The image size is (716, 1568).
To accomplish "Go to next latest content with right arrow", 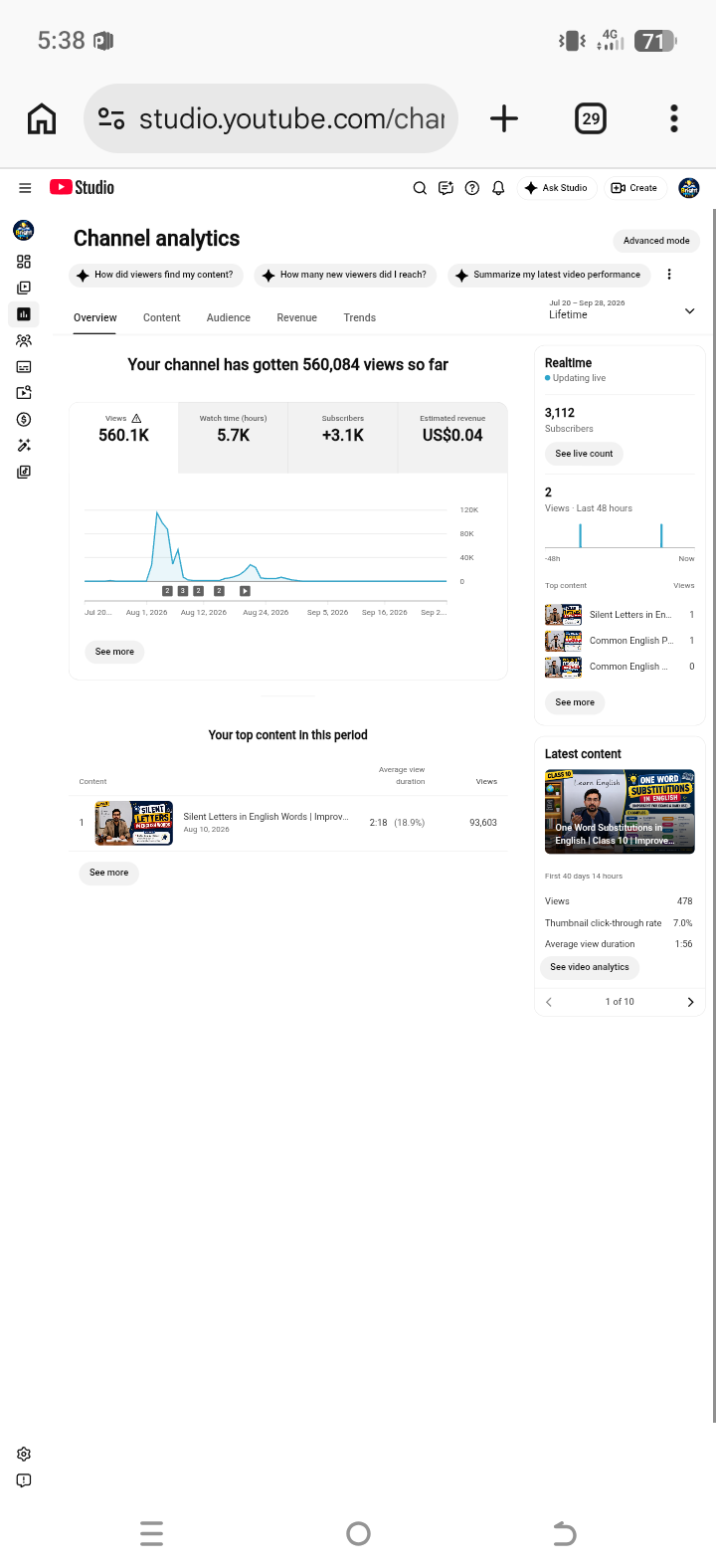I will pyautogui.click(x=690, y=1002).
